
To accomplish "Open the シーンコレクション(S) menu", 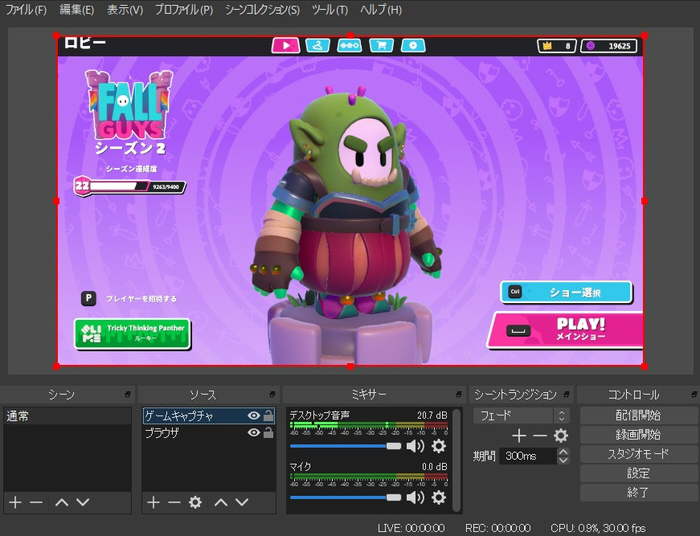I will [262, 10].
